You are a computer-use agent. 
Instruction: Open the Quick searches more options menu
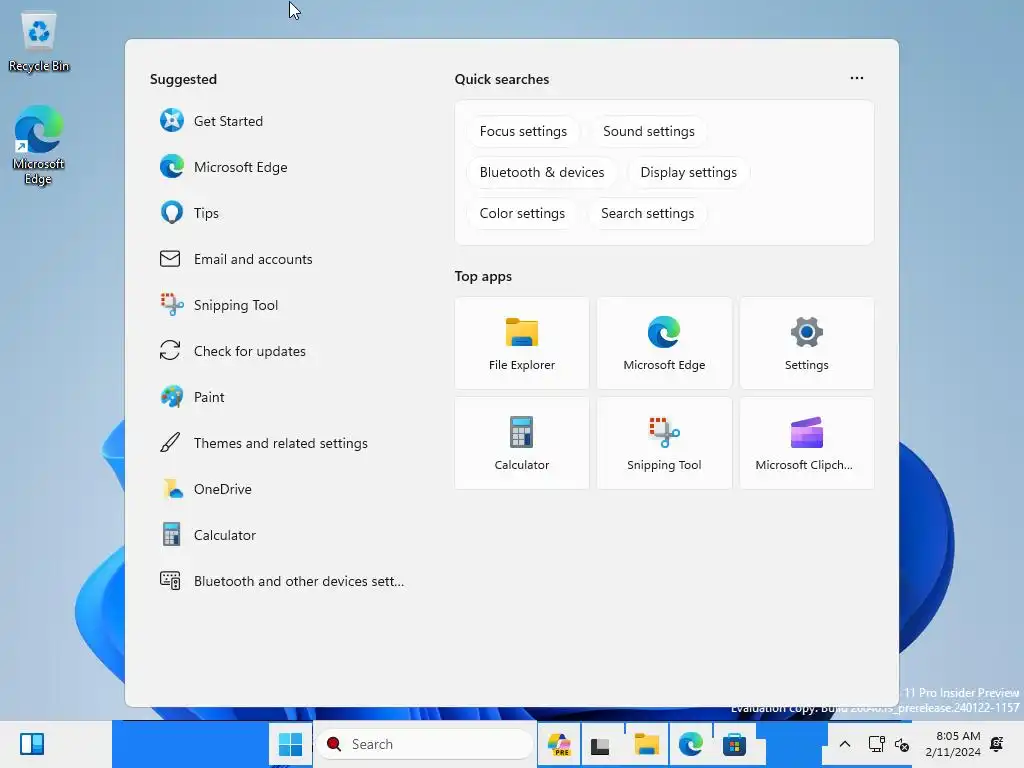857,78
